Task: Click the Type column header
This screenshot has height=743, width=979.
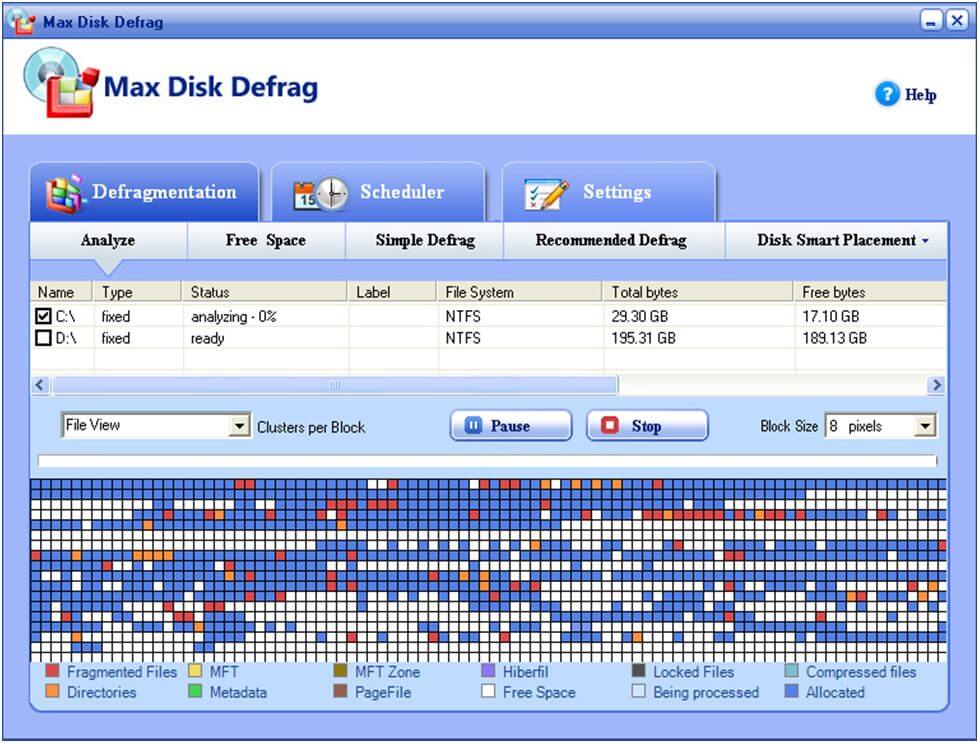Action: [x=137, y=292]
